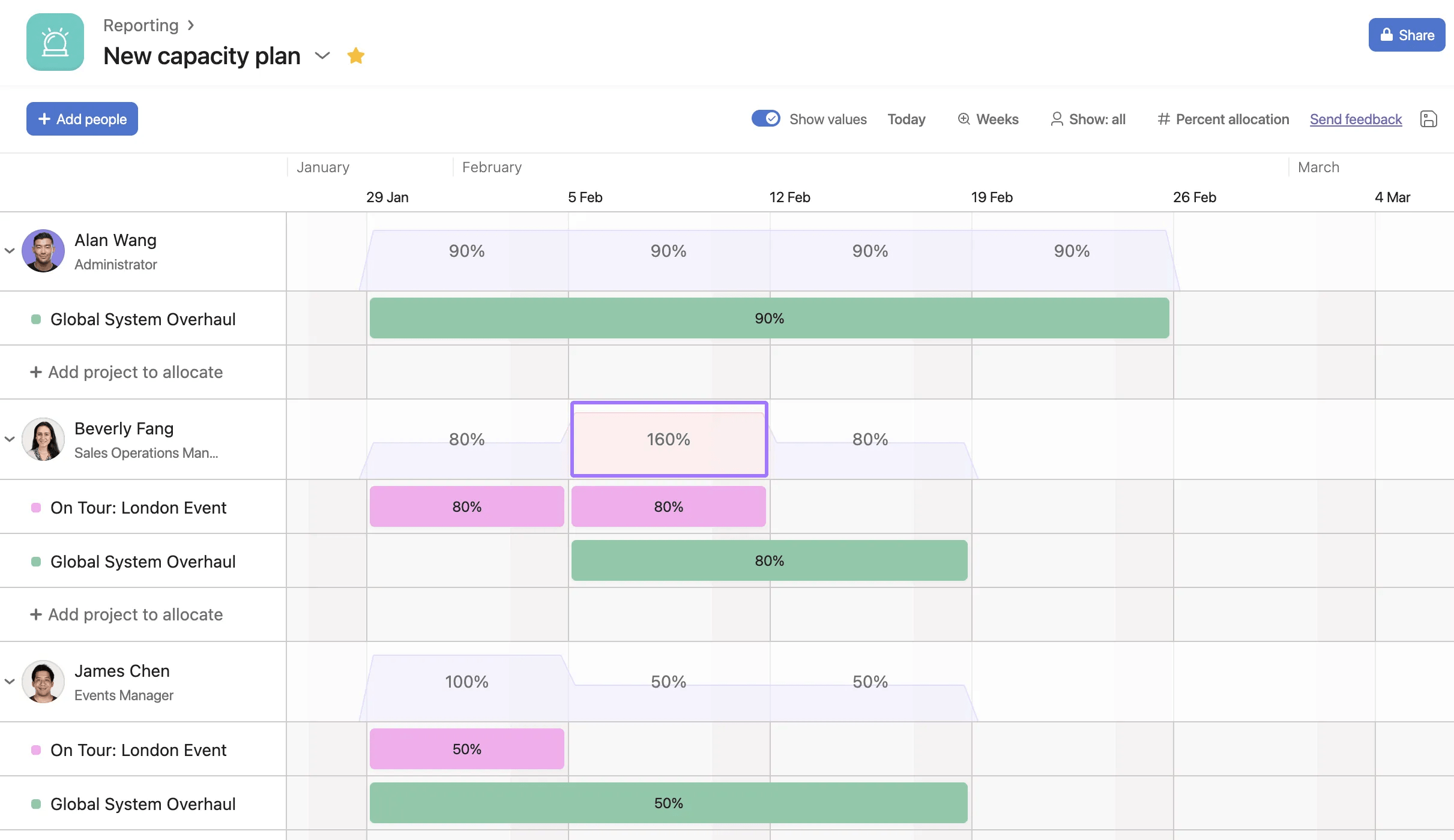Select Today in the toolbar

tap(906, 119)
